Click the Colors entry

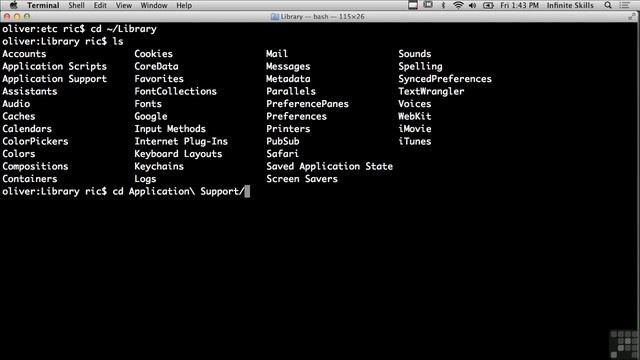coord(19,154)
